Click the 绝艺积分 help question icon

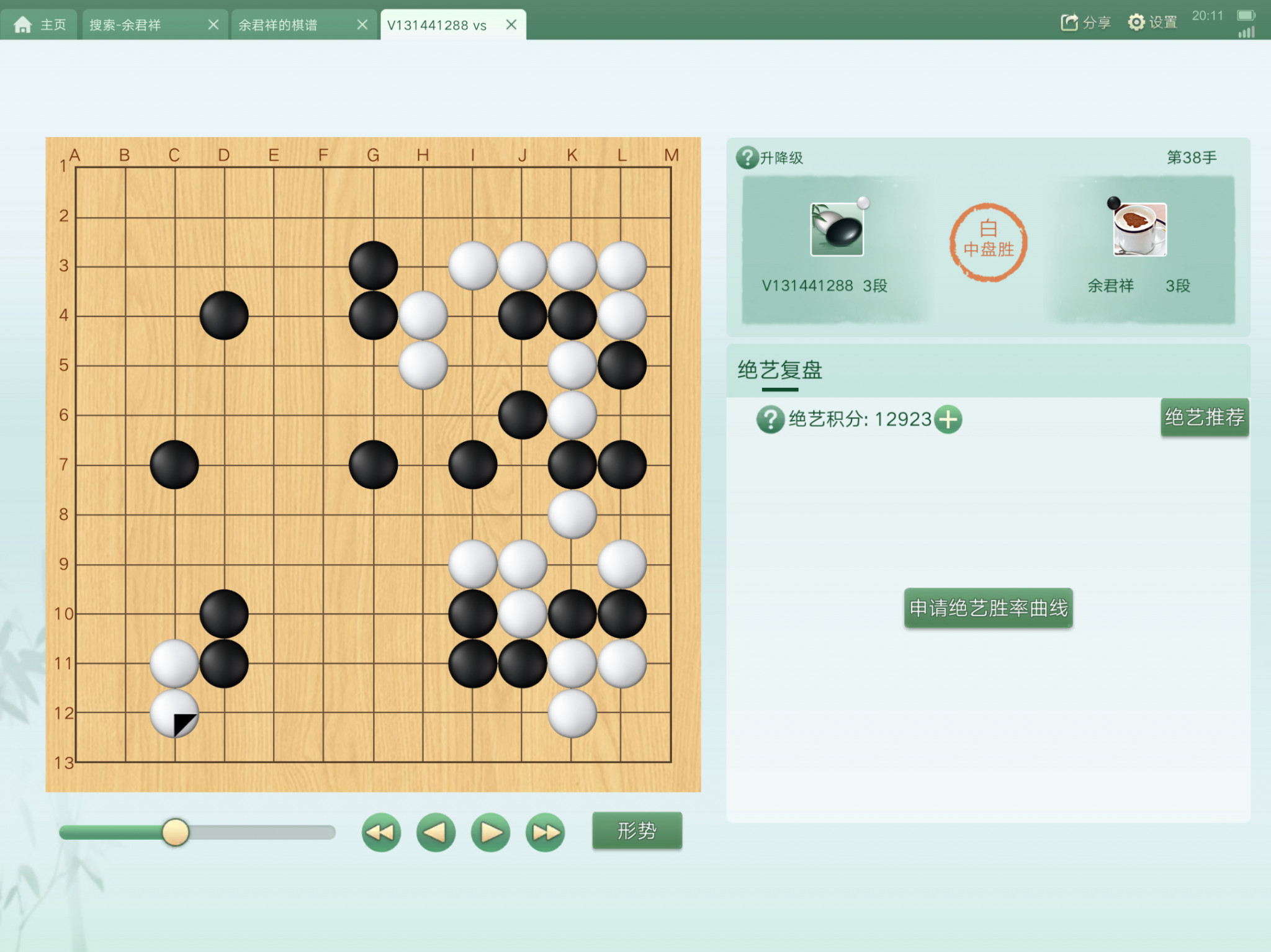[770, 420]
